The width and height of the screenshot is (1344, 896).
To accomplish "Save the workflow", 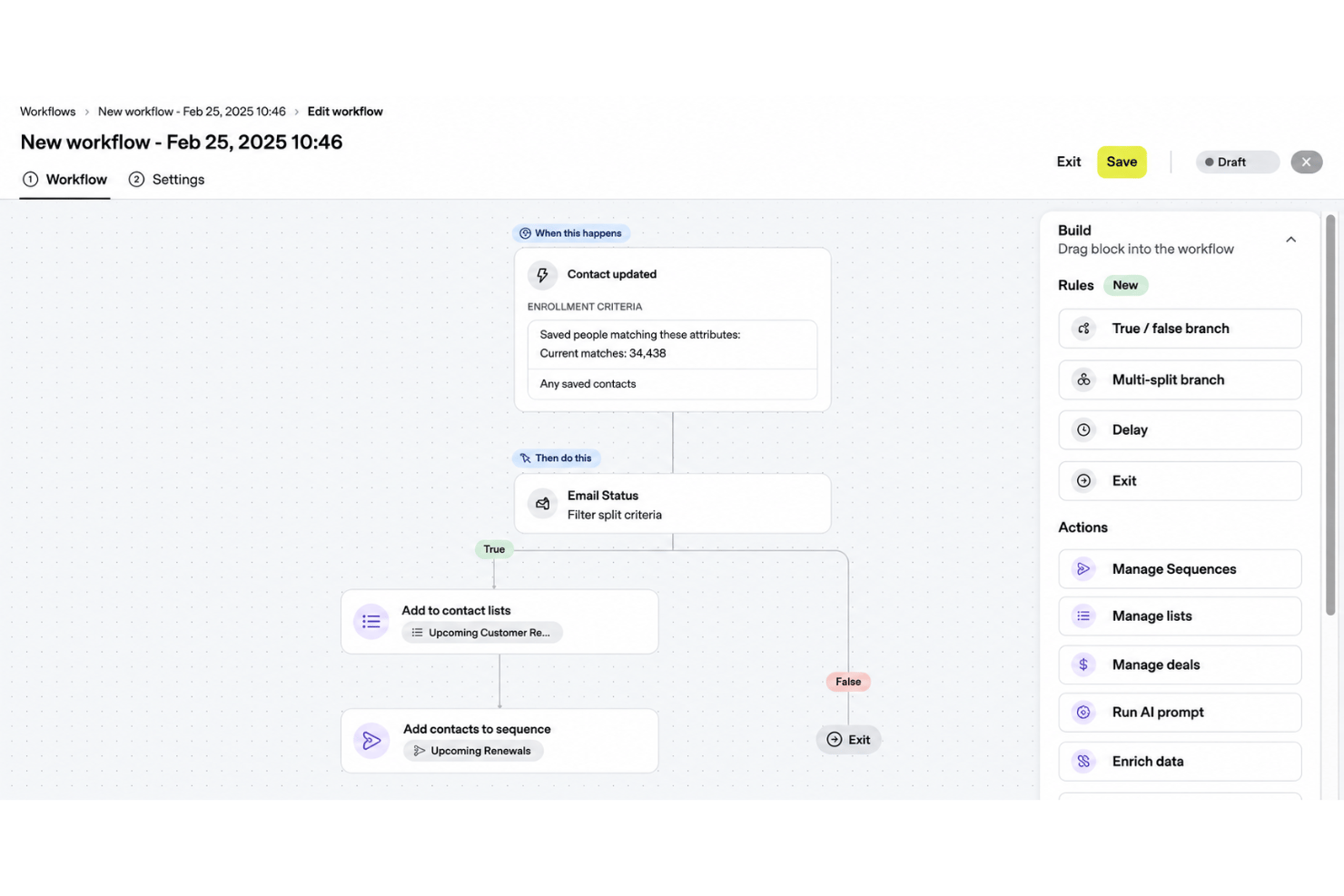I will point(1122,162).
